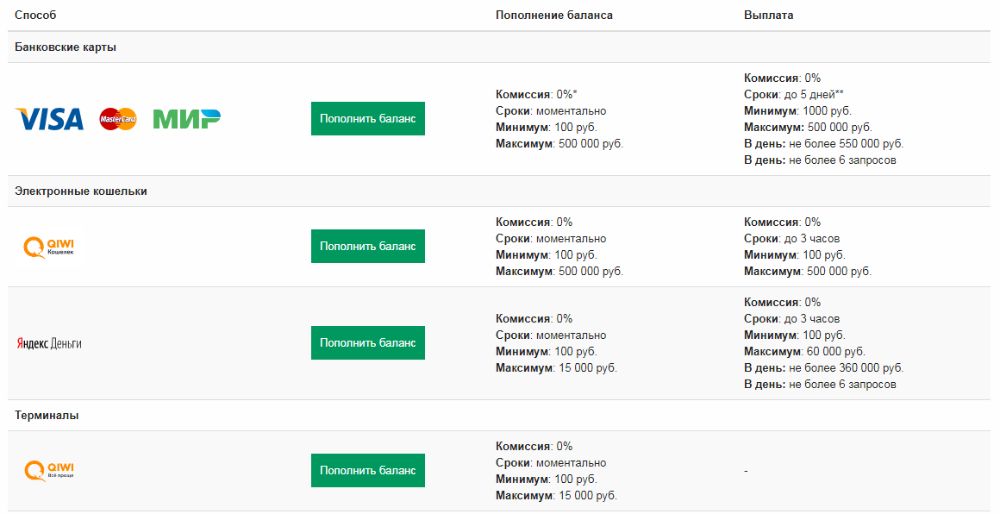The image size is (1000, 514).
Task: Click 'Минимум: 1000 руб.' payout text
Action: [x=798, y=111]
